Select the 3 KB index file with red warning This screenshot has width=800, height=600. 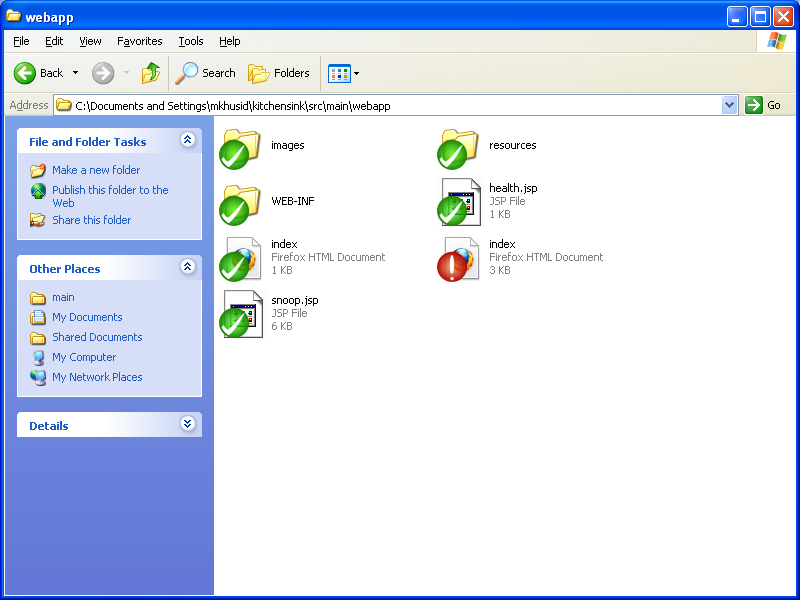(x=458, y=258)
